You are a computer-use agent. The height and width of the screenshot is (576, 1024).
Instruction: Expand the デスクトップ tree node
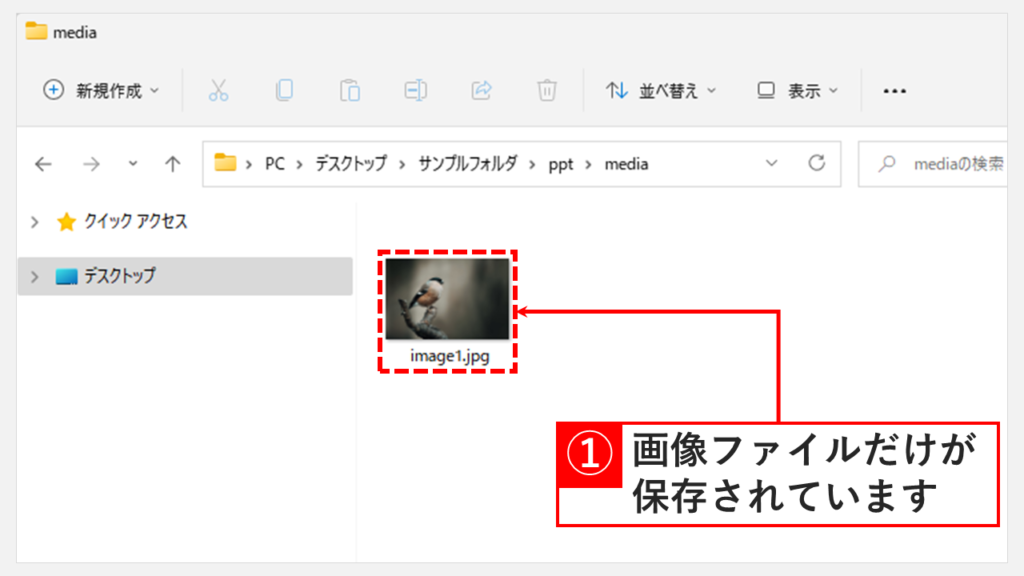(35, 276)
